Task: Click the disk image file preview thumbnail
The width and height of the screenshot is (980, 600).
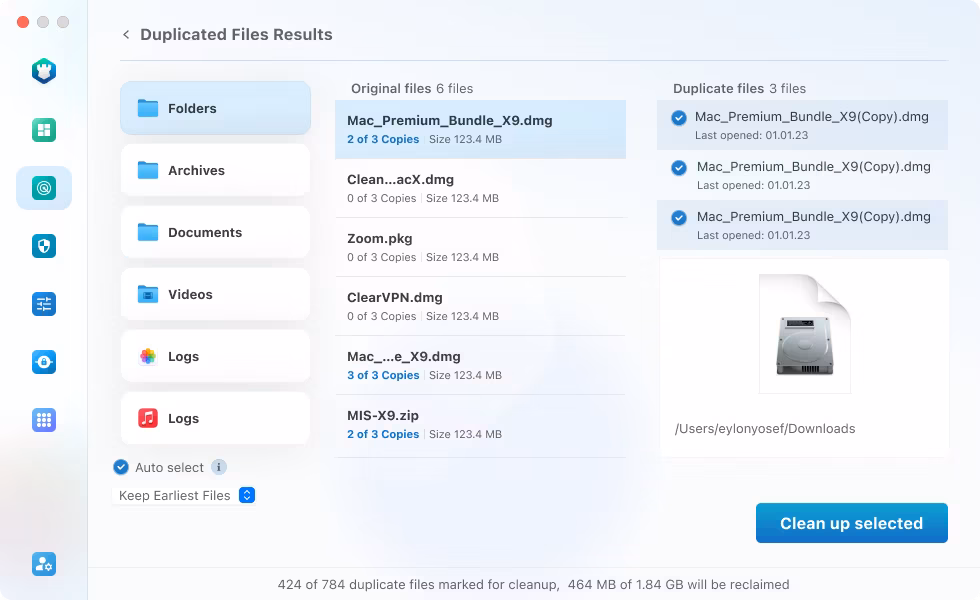Action: tap(805, 334)
